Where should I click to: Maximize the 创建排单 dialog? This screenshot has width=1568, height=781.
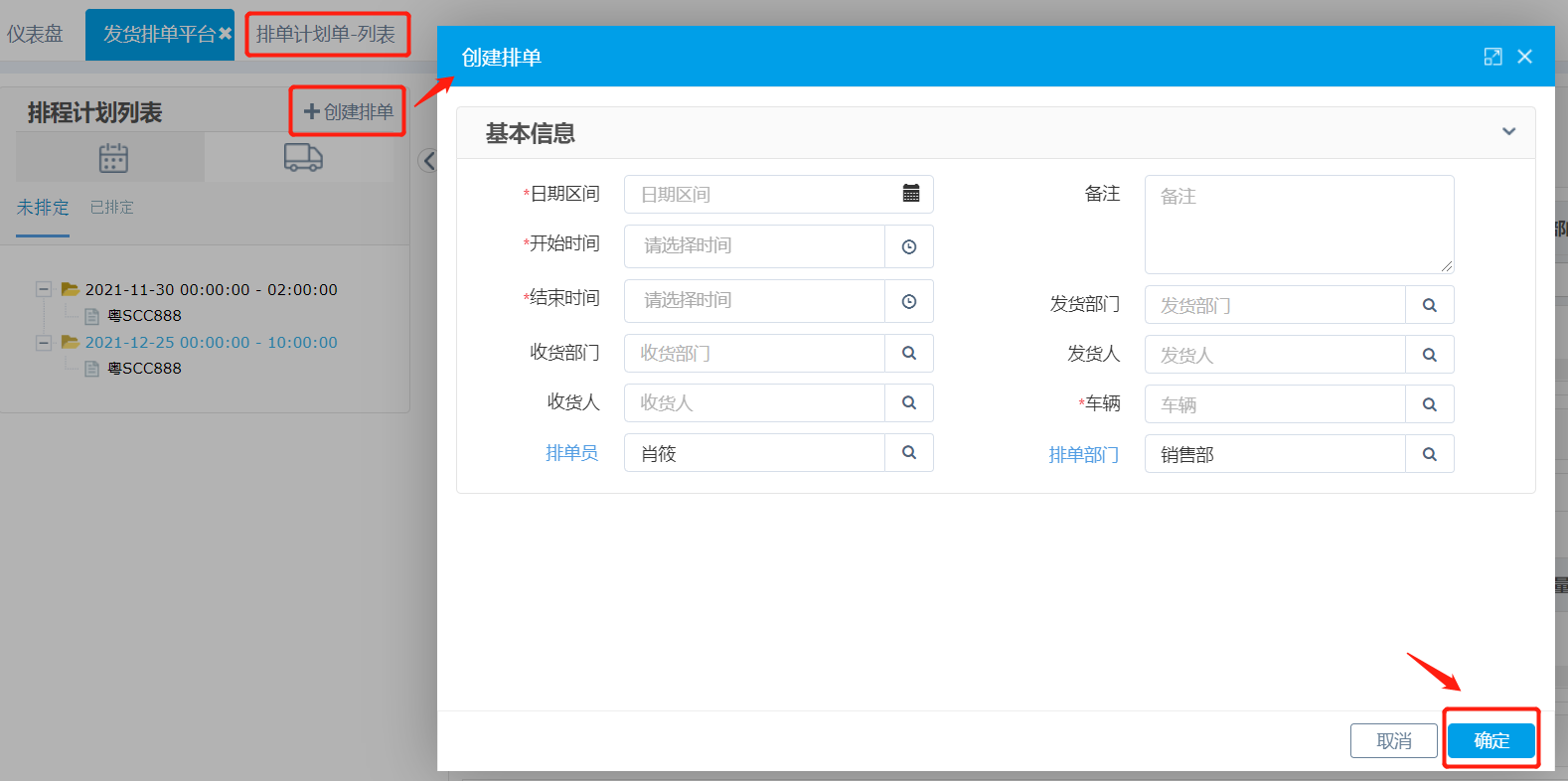click(x=1492, y=57)
